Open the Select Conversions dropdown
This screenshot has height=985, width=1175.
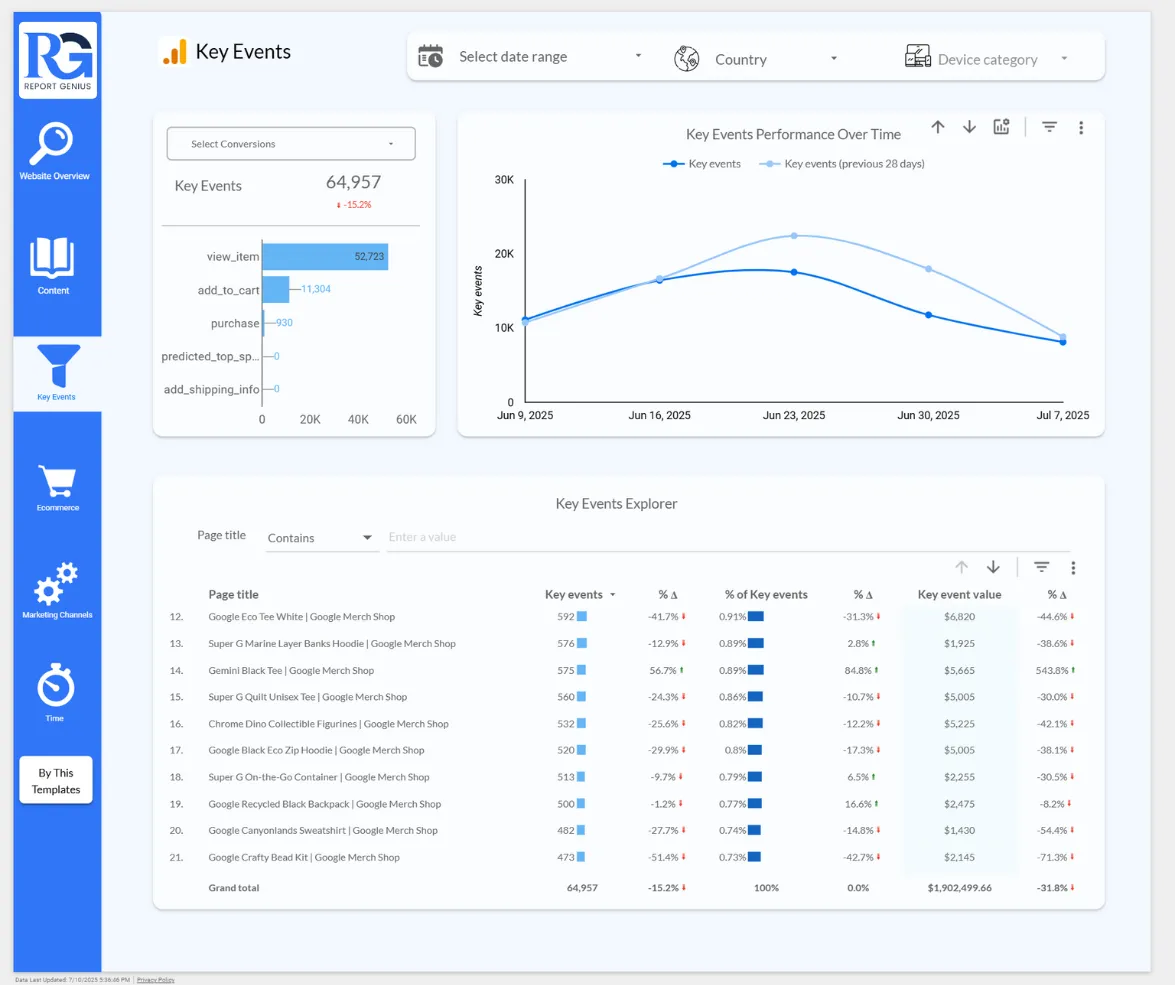291,143
